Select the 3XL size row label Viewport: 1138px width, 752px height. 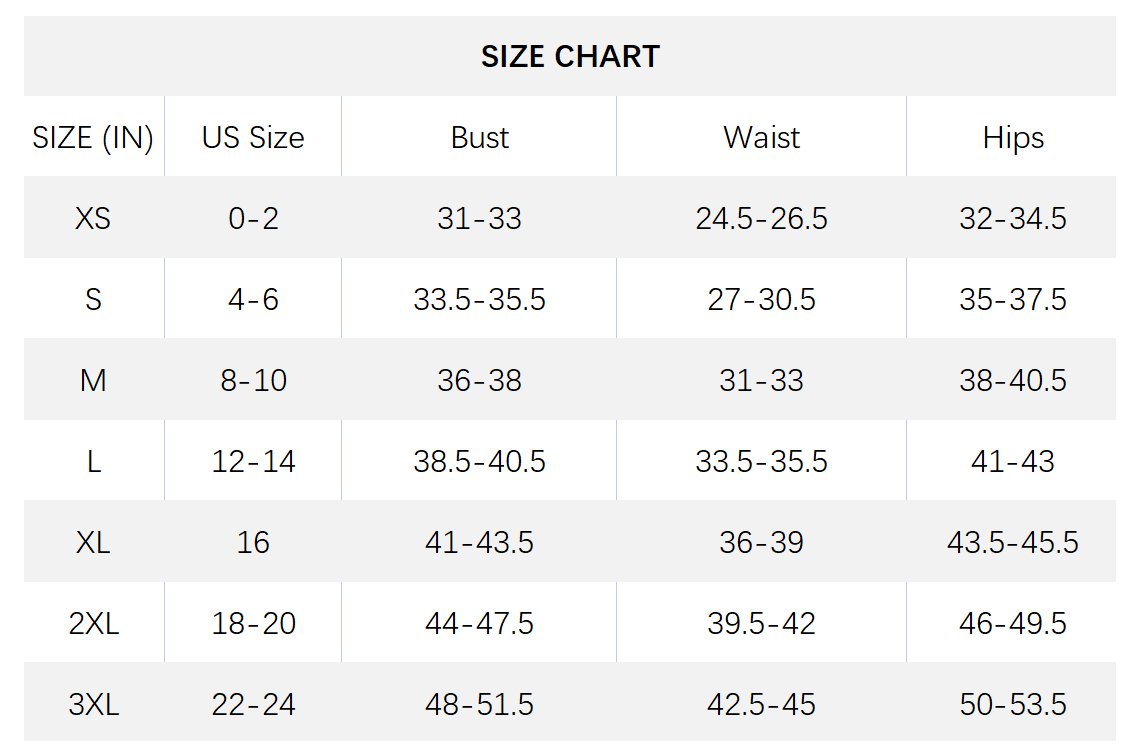(94, 705)
